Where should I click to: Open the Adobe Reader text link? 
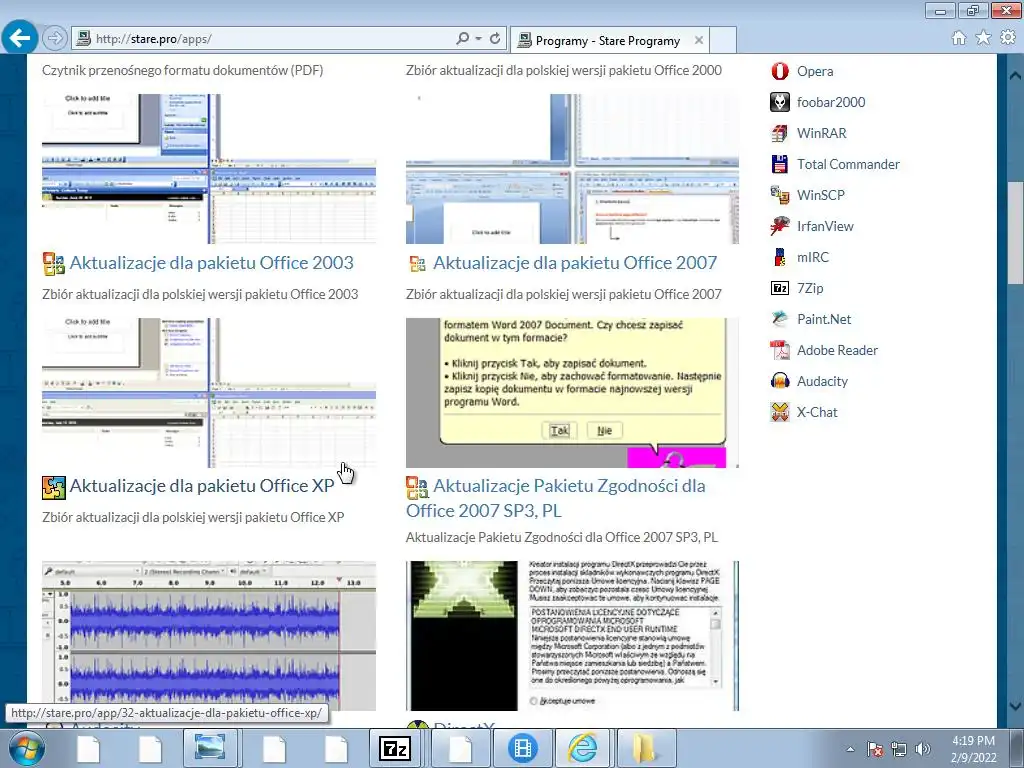(x=837, y=350)
